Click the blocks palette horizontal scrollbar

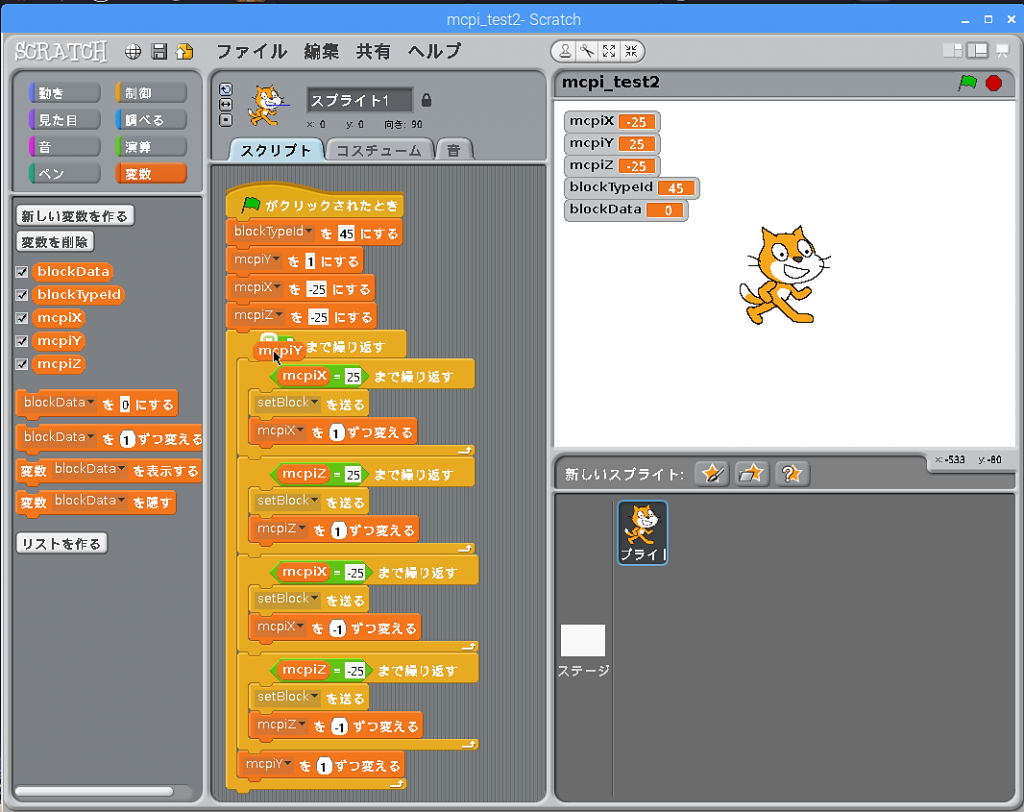point(94,792)
